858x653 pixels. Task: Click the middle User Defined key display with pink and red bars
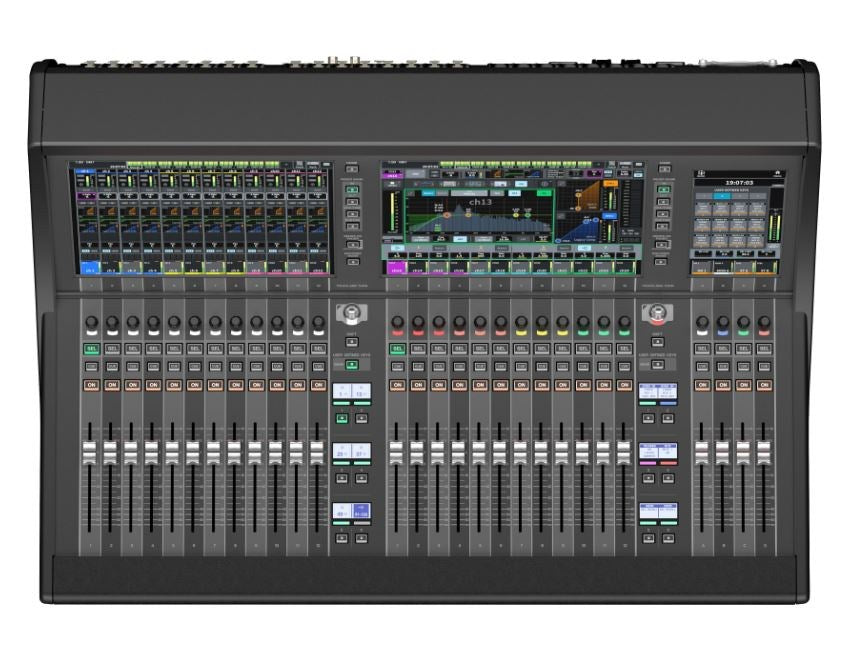click(658, 452)
